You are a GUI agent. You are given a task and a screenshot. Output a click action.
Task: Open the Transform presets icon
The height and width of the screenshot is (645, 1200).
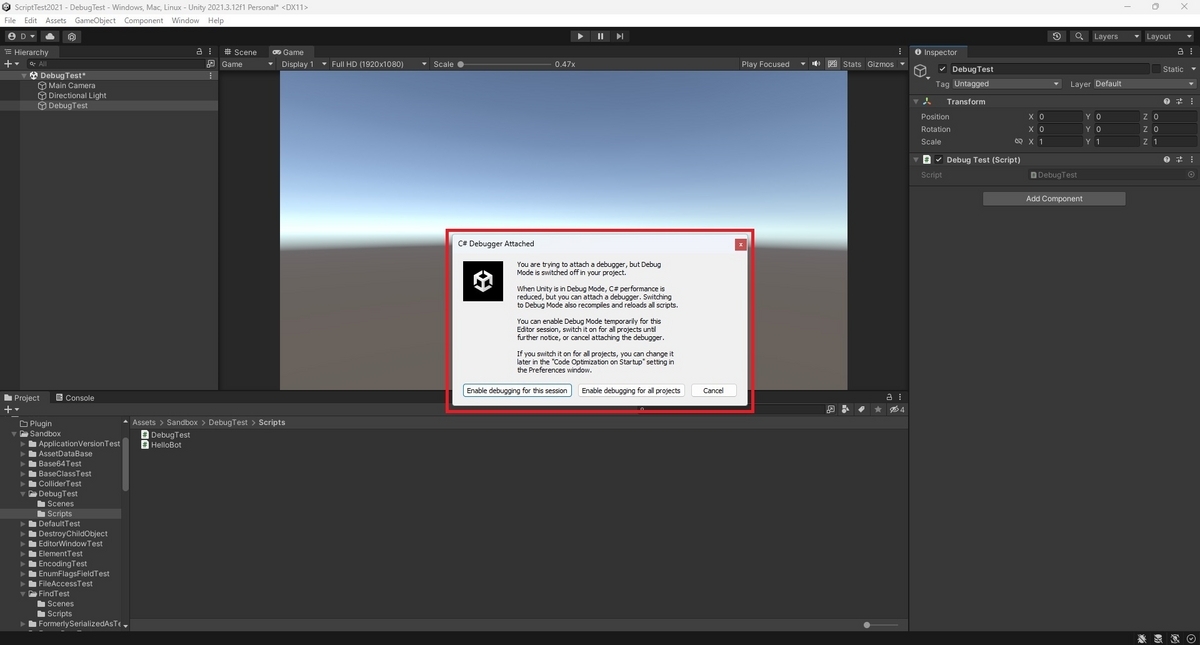[1179, 101]
